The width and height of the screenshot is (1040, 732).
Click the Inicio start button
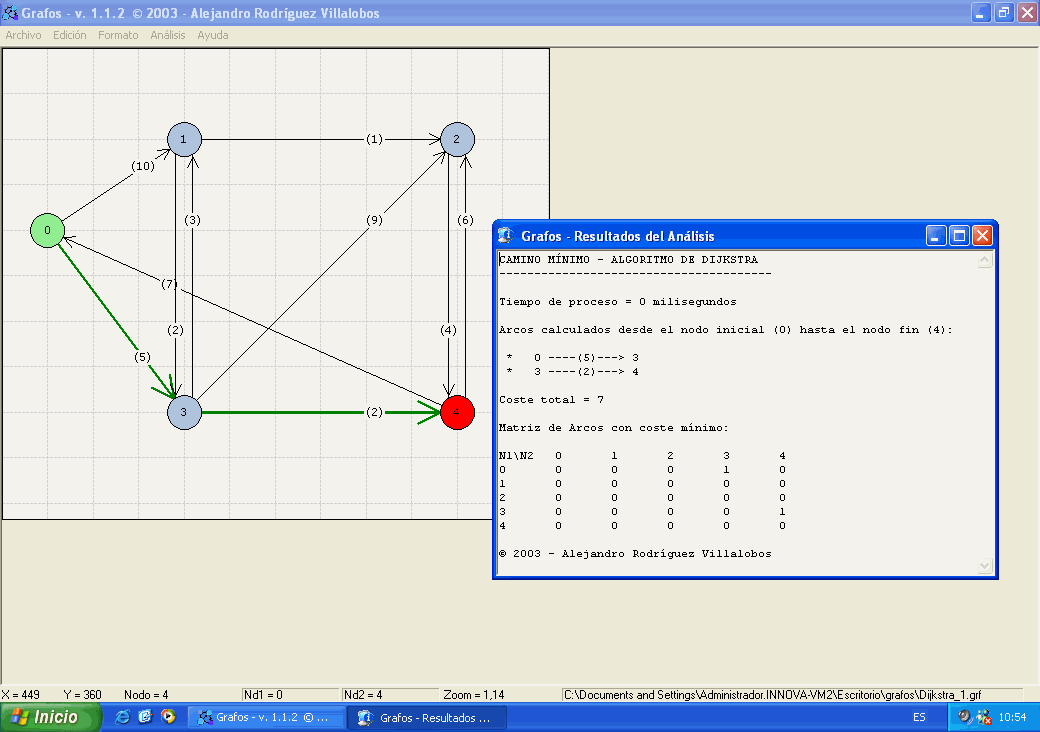click(x=51, y=717)
